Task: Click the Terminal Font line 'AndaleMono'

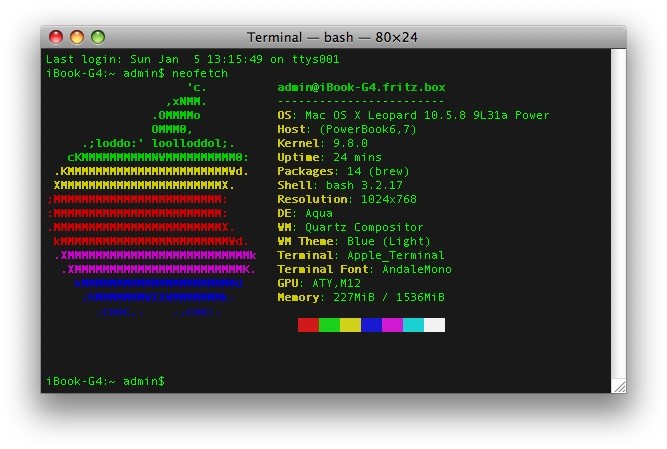Action: (364, 269)
